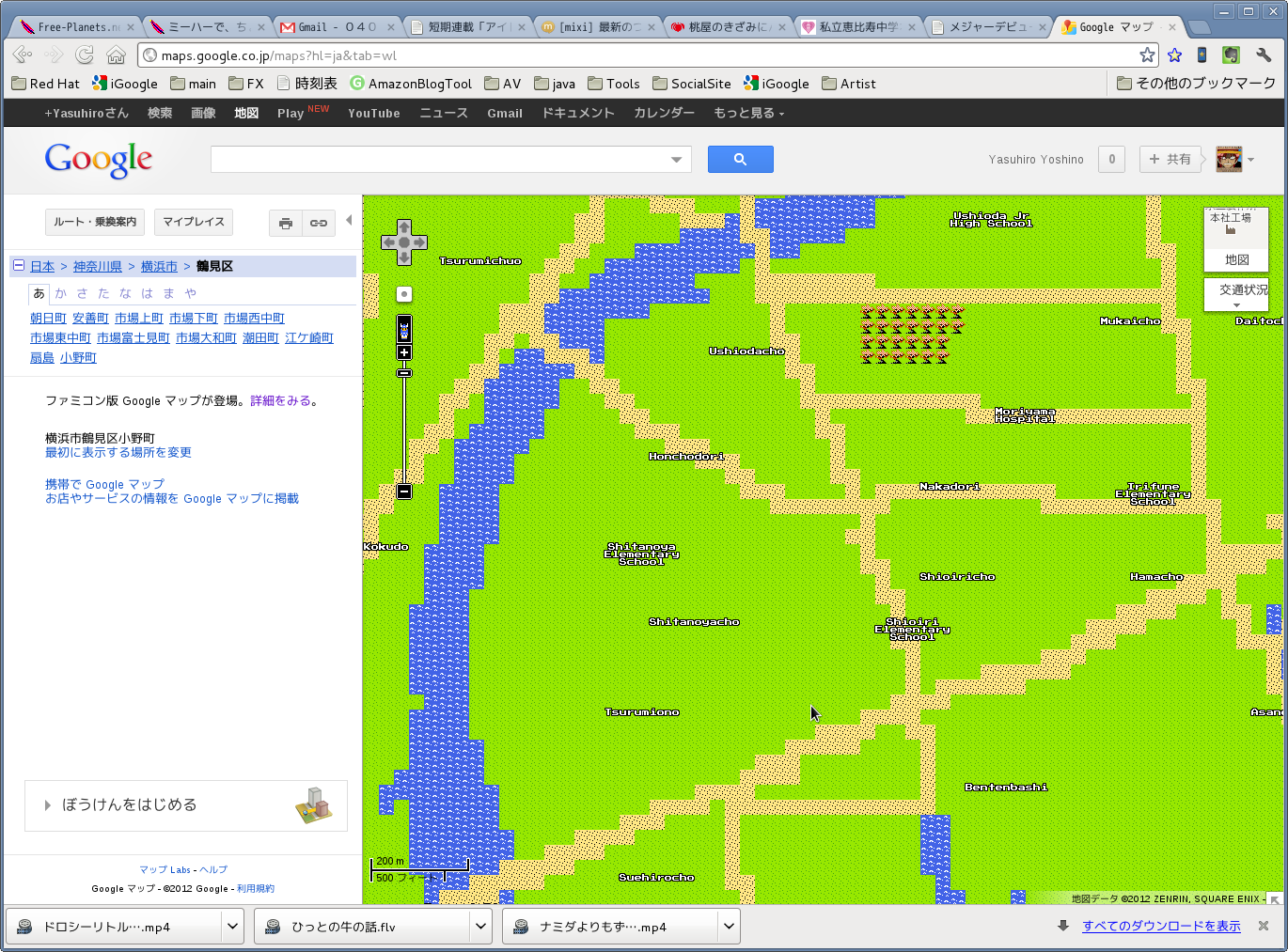1288x952 pixels.
Task: Zoom in with the plus button
Action: 404,352
